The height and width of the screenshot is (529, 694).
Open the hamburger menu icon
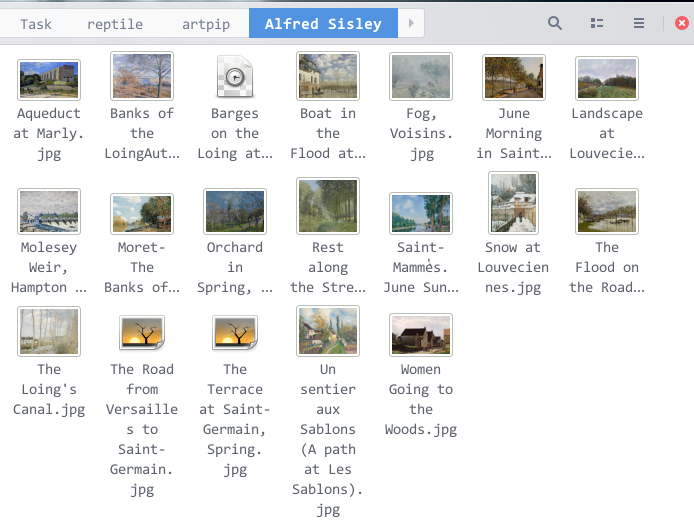(639, 23)
